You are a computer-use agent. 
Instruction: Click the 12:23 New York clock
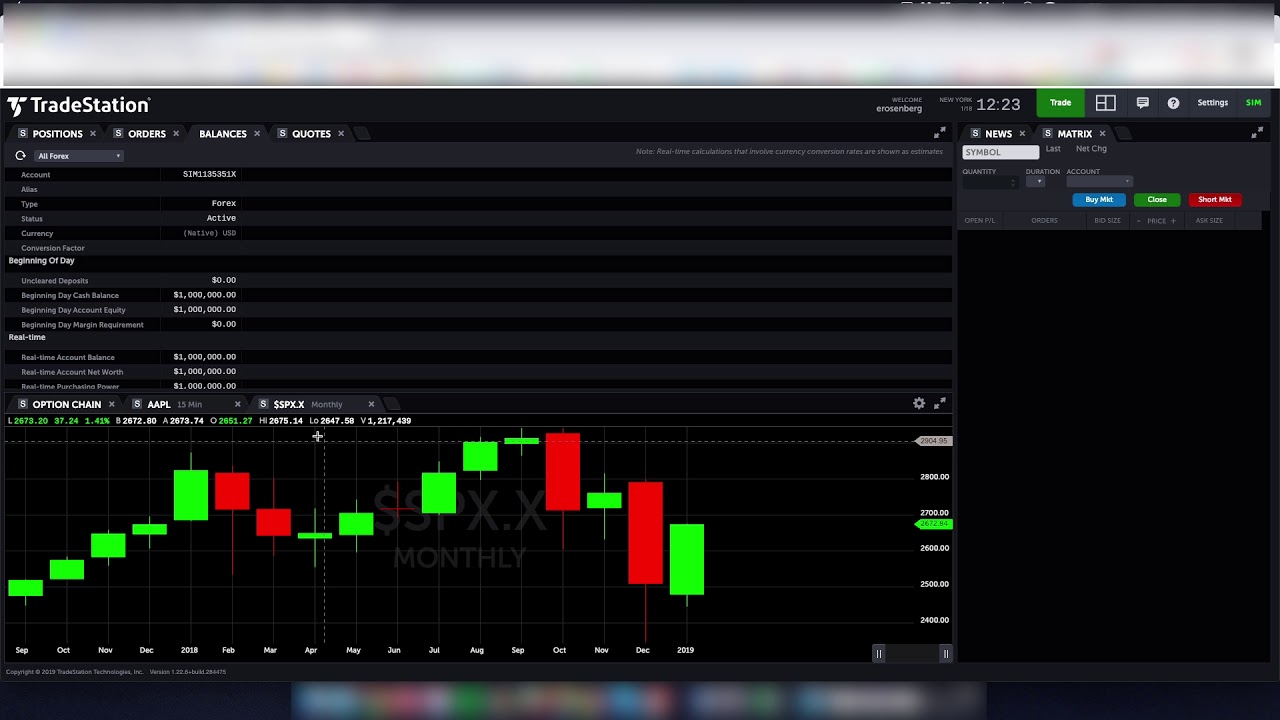tap(998, 104)
